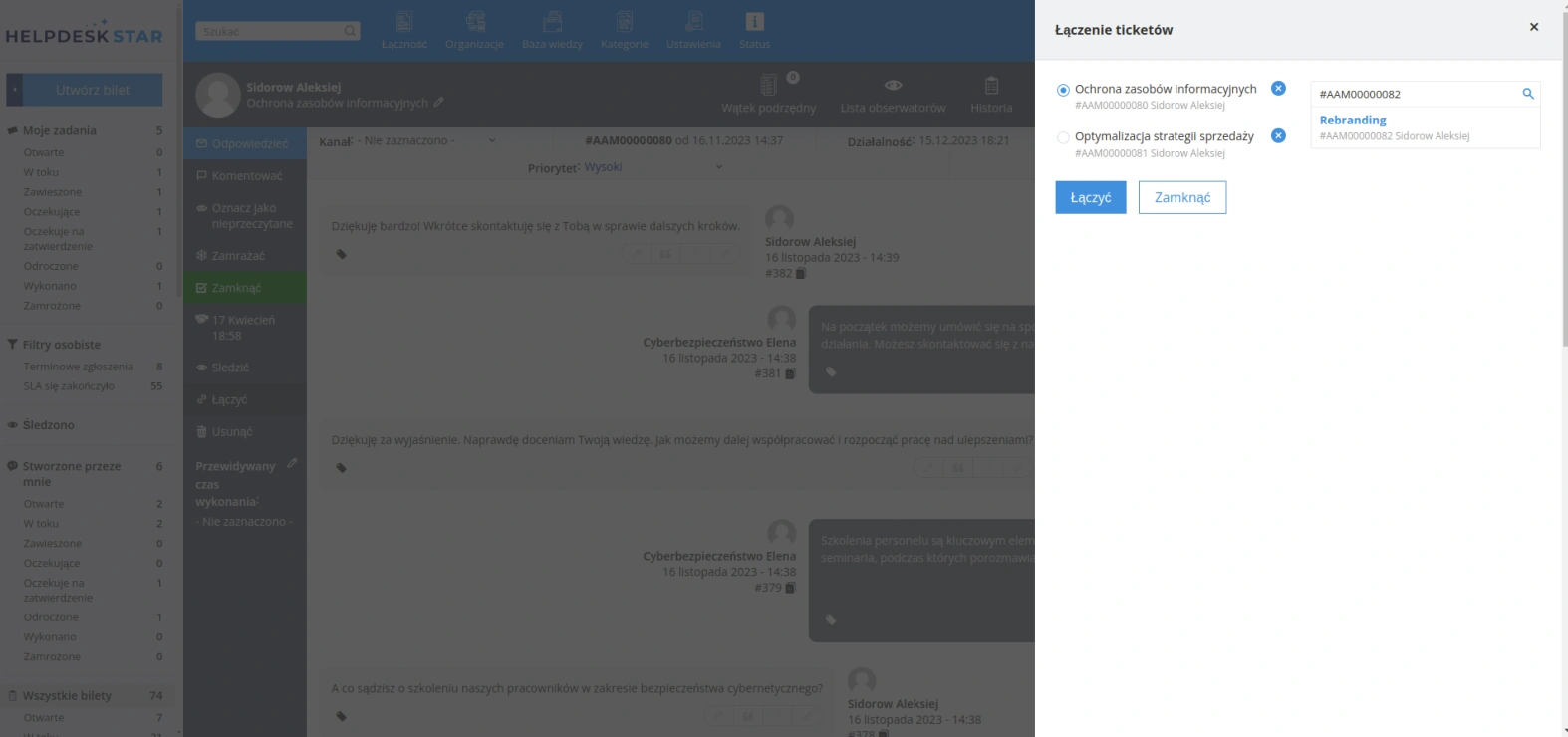Collapse sidebar with arrow beside Utwórz bilet

(x=14, y=90)
